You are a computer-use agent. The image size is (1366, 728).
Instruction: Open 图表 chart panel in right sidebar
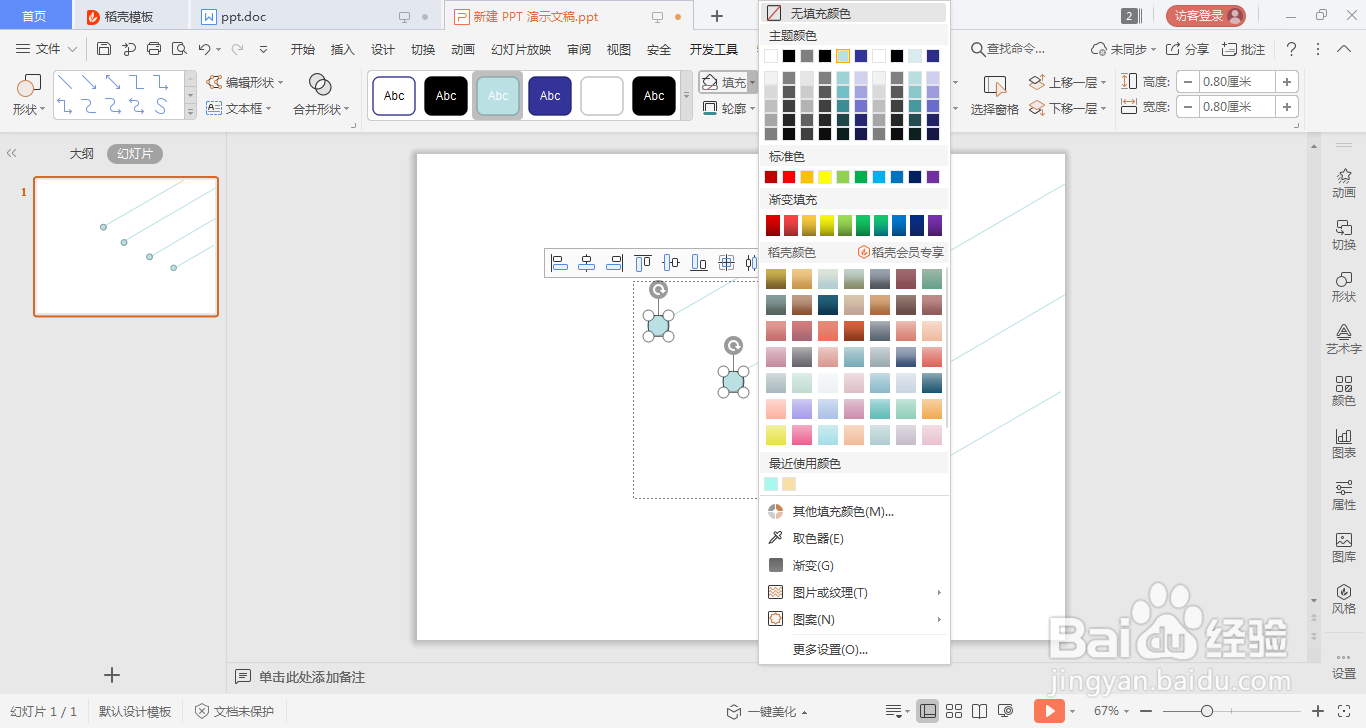1344,443
